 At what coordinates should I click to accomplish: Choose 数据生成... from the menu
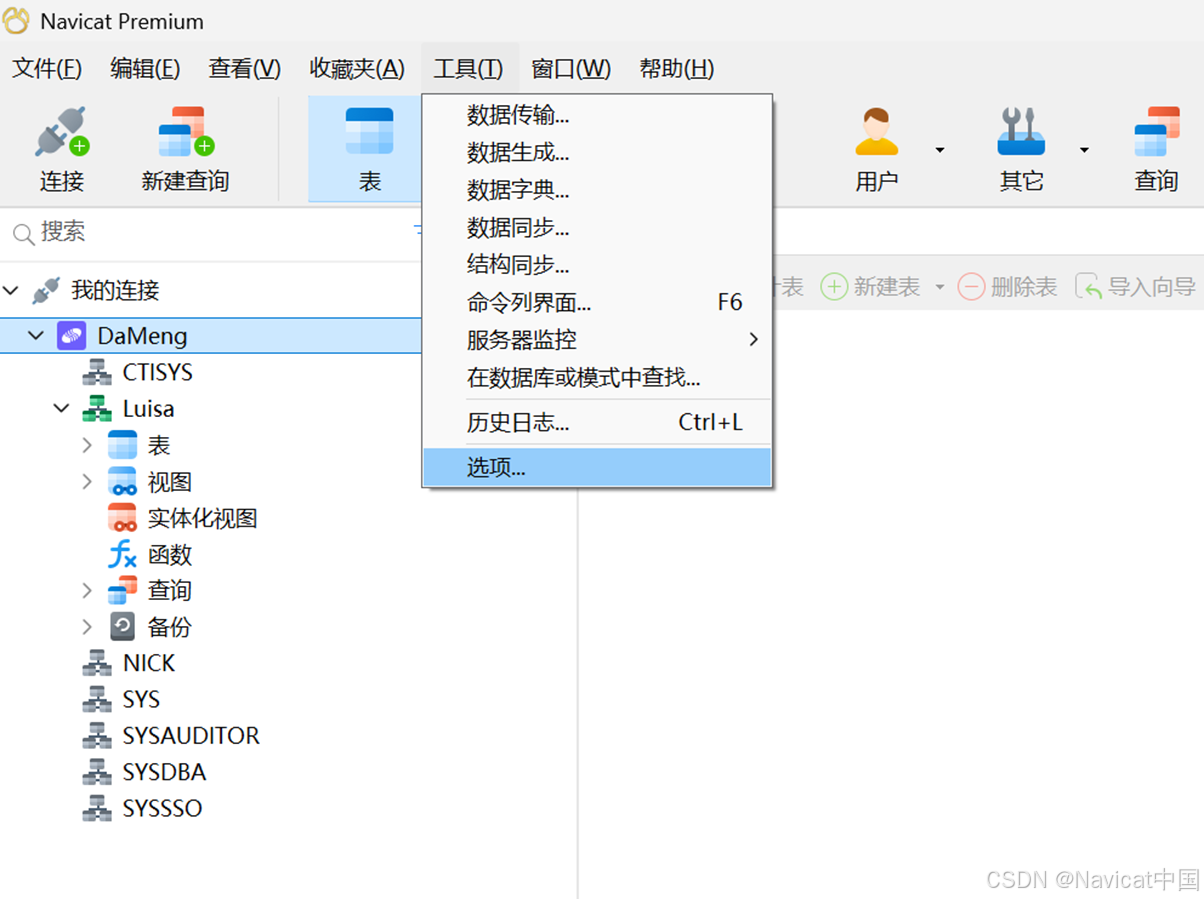(597, 153)
